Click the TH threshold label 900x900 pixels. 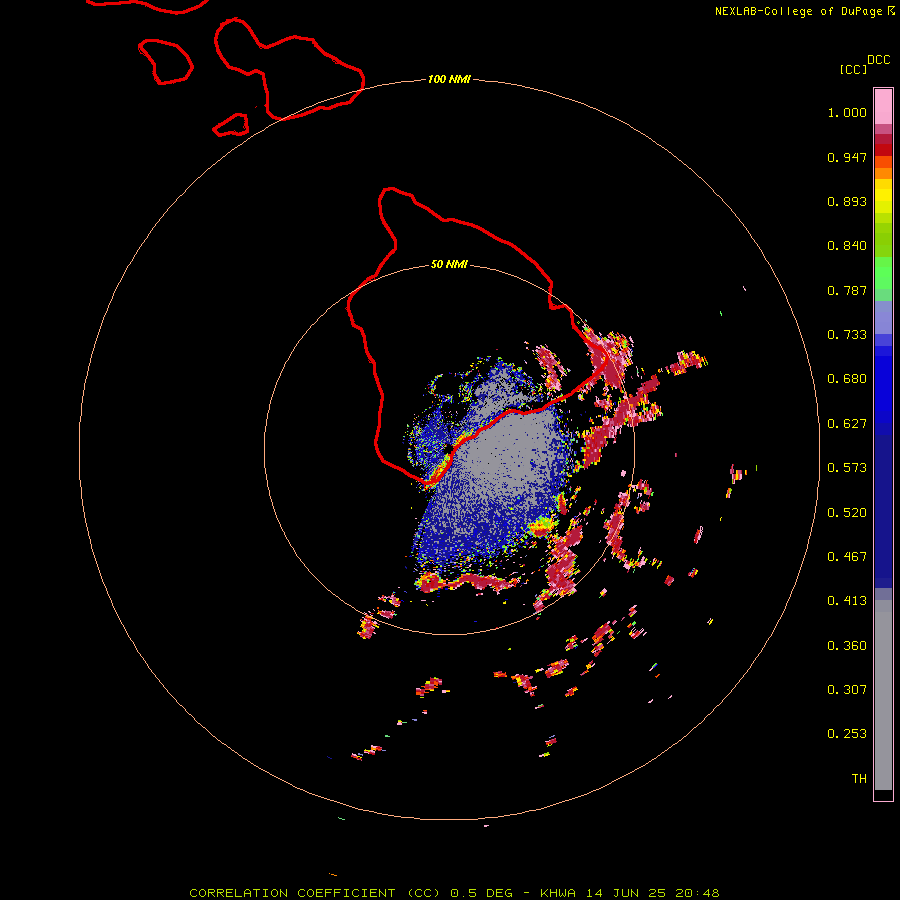pyautogui.click(x=859, y=779)
